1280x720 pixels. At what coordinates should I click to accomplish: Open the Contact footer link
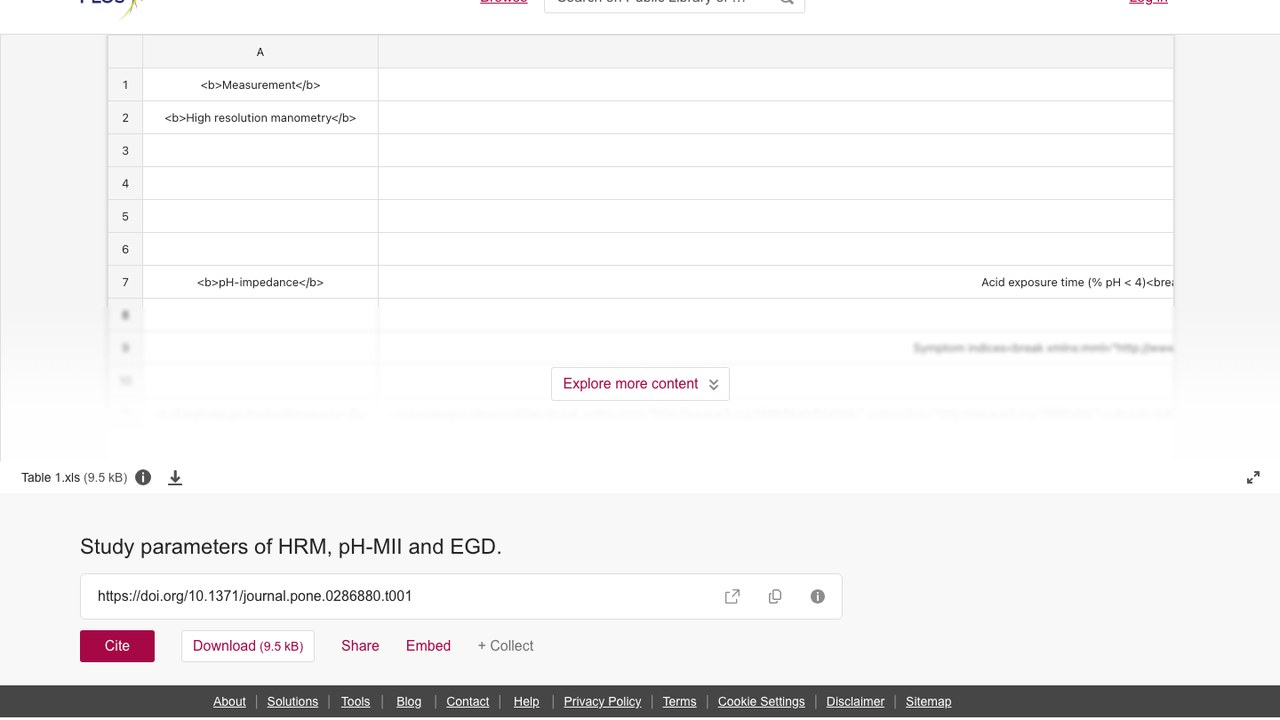click(x=467, y=702)
